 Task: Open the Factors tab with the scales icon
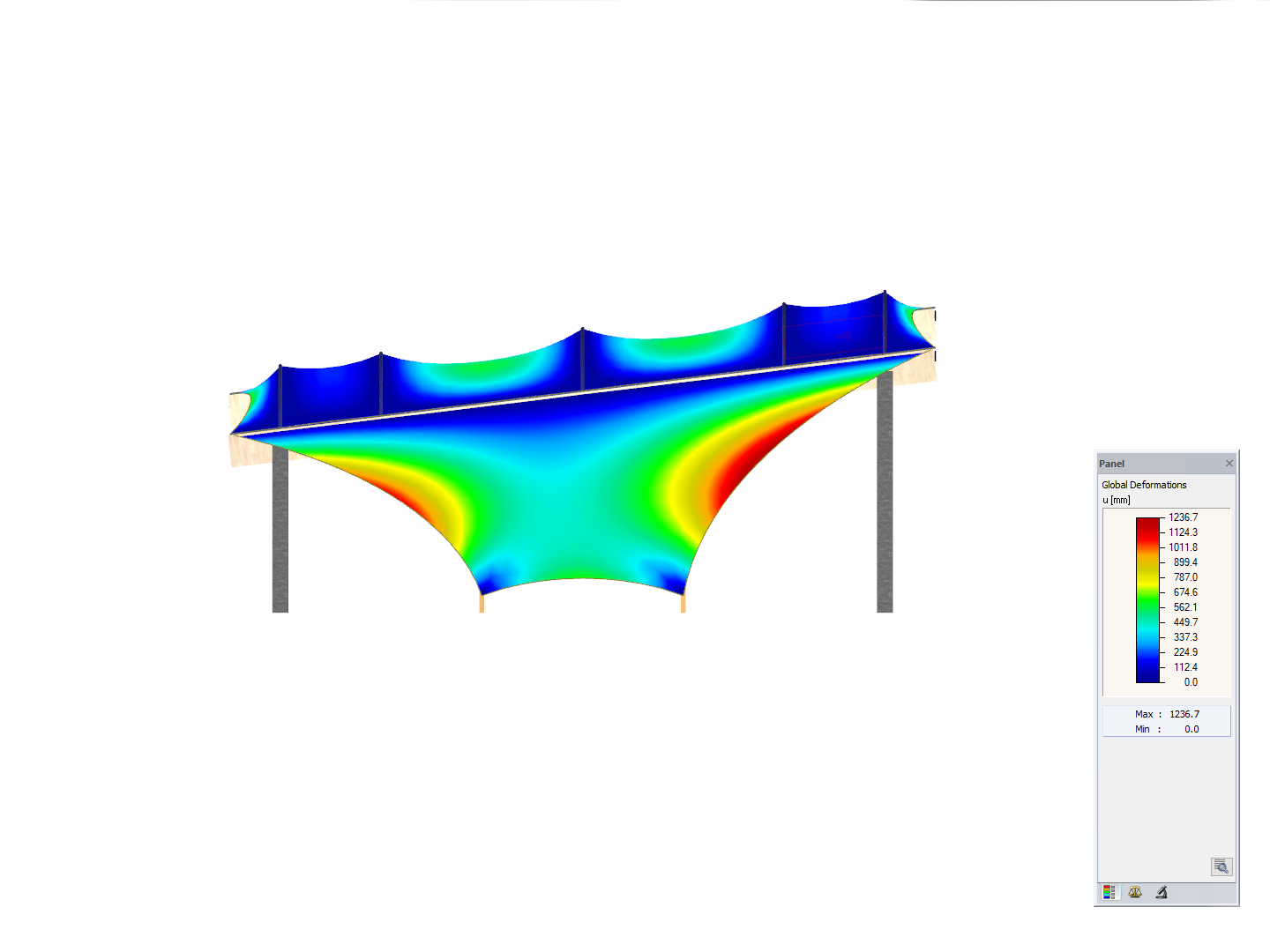pos(1135,892)
